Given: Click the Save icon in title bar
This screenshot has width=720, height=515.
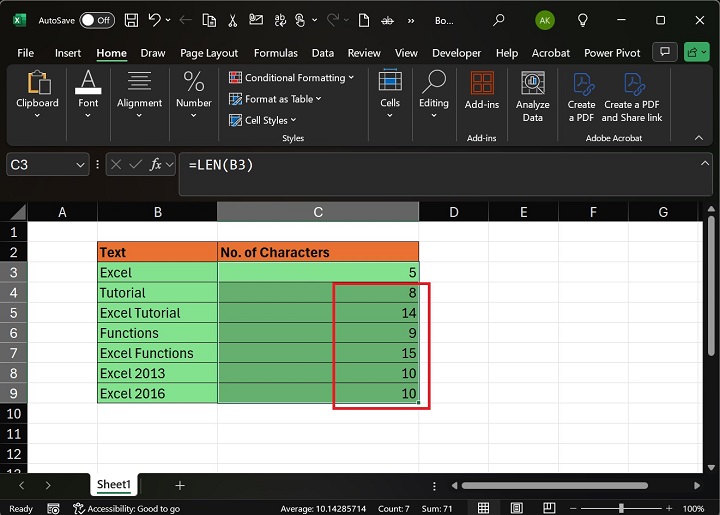Looking at the screenshot, I should pyautogui.click(x=130, y=20).
